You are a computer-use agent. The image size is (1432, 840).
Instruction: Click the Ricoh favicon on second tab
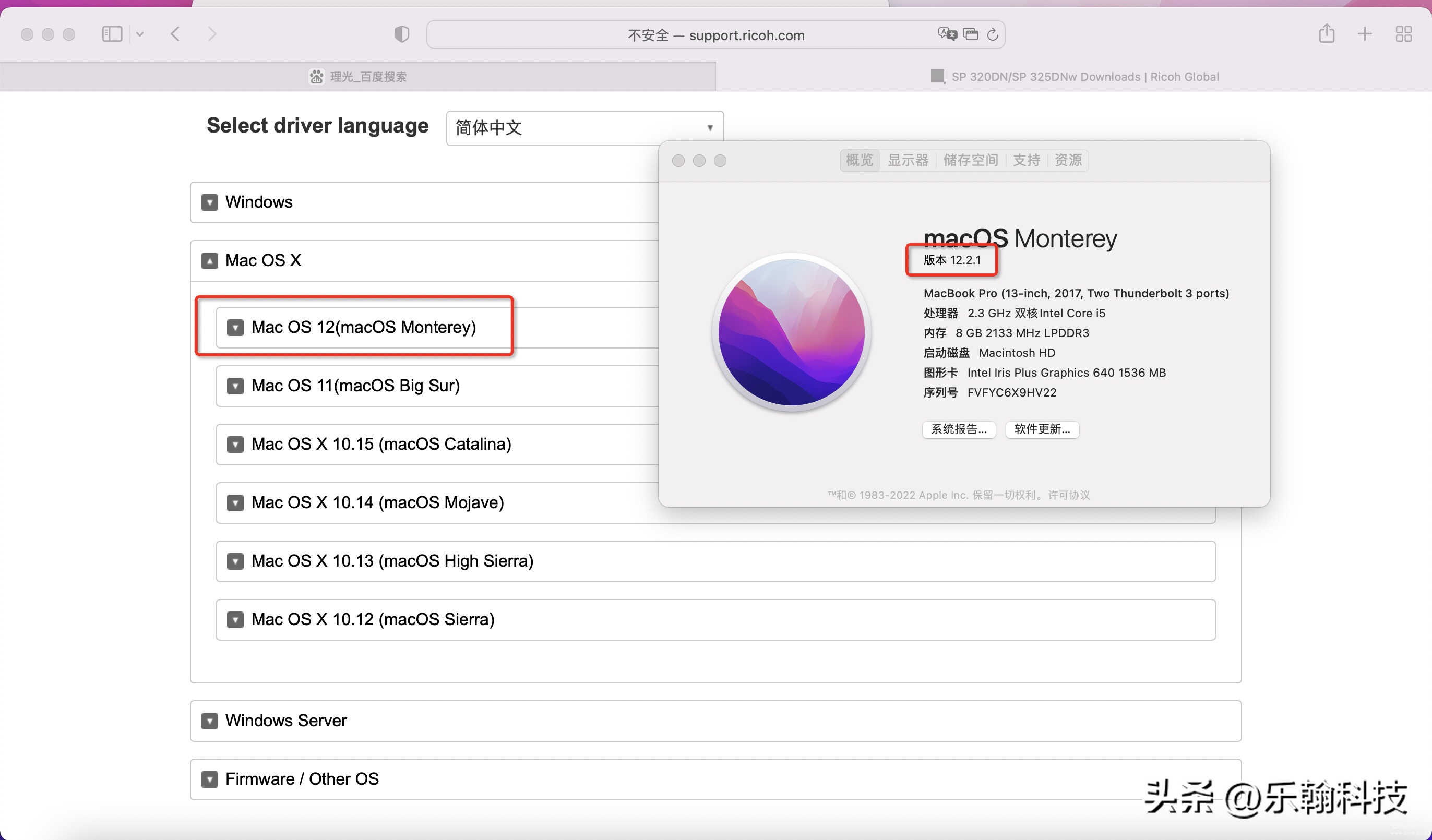click(x=938, y=77)
